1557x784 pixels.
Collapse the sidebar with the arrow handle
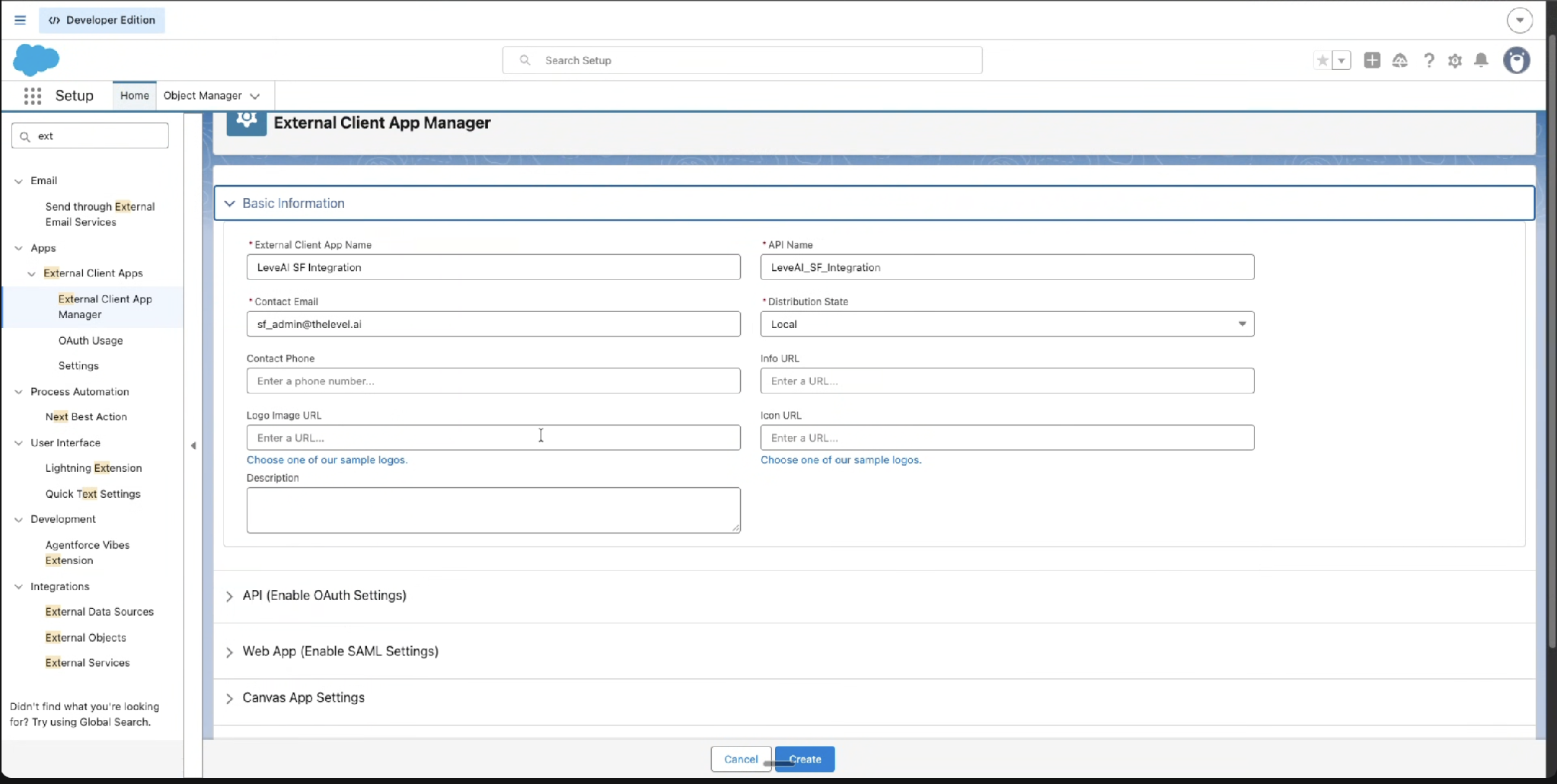(x=193, y=446)
